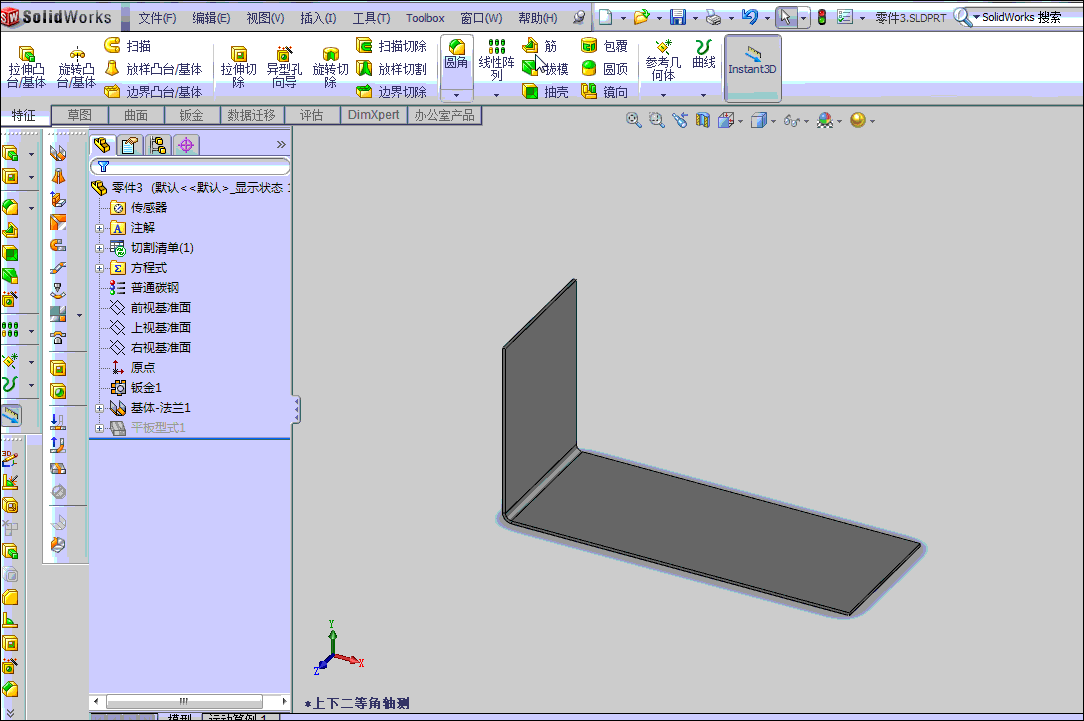Select the 旋转切除 revolved cut tool

tap(330, 67)
